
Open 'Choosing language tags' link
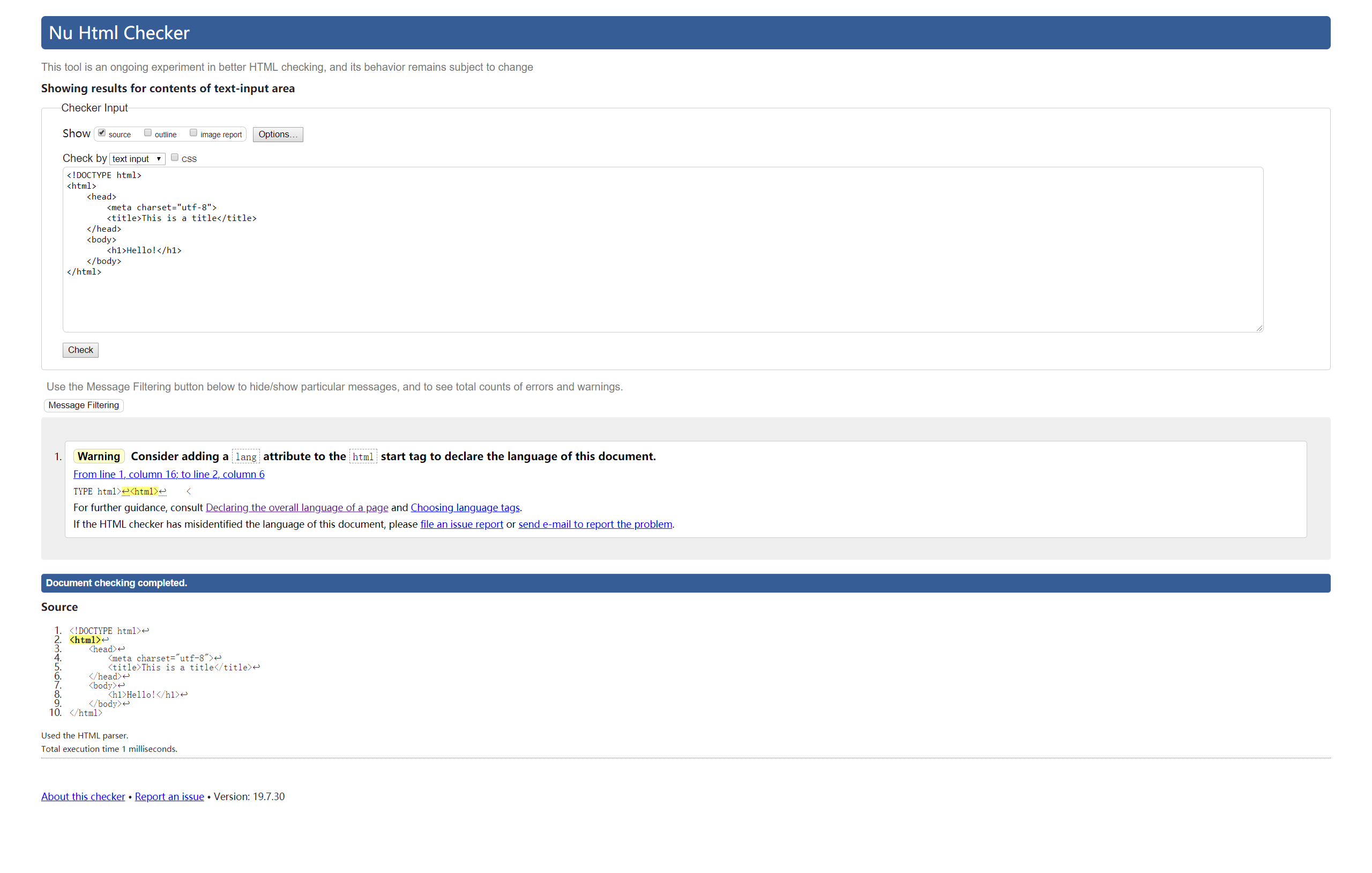465,508
